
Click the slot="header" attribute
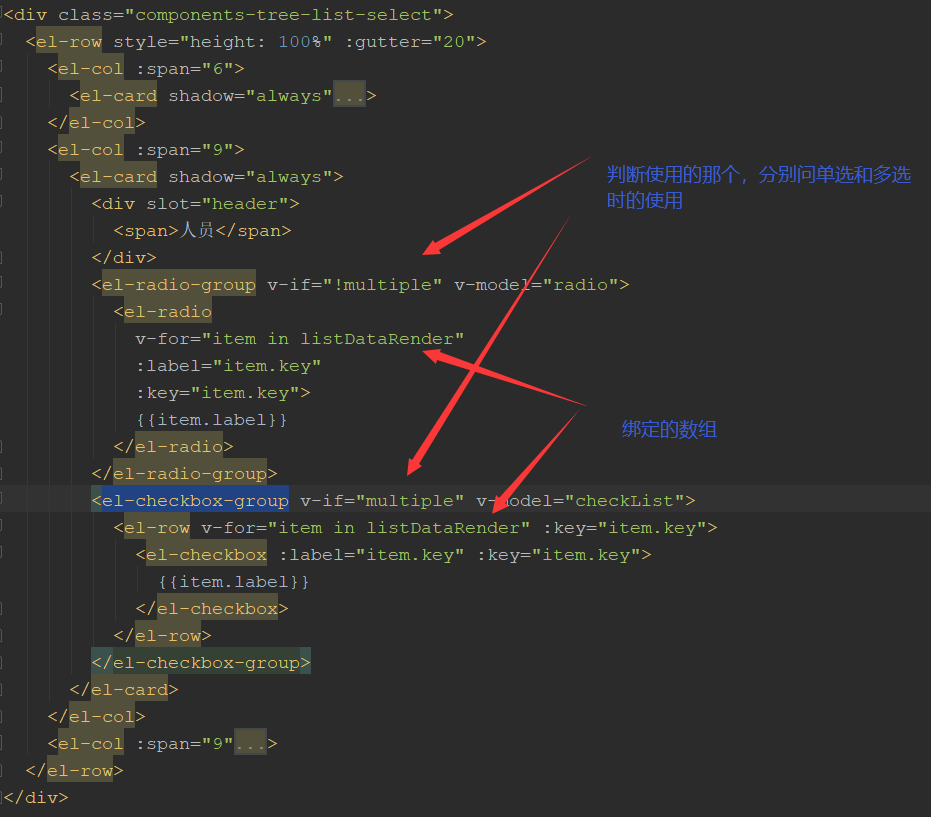[x=217, y=204]
